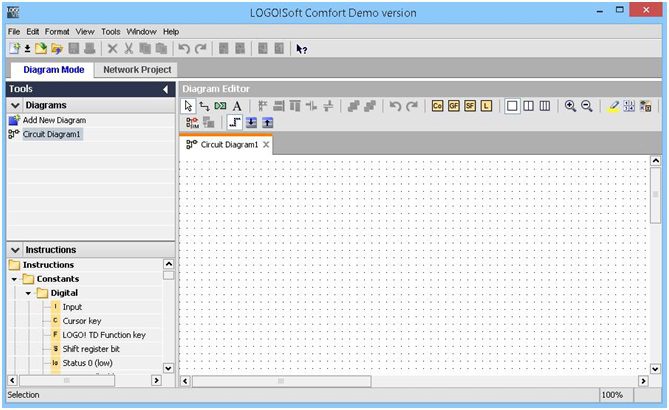Select the Status 0 (low) instruction
The width and height of the screenshot is (669, 410).
point(87,363)
